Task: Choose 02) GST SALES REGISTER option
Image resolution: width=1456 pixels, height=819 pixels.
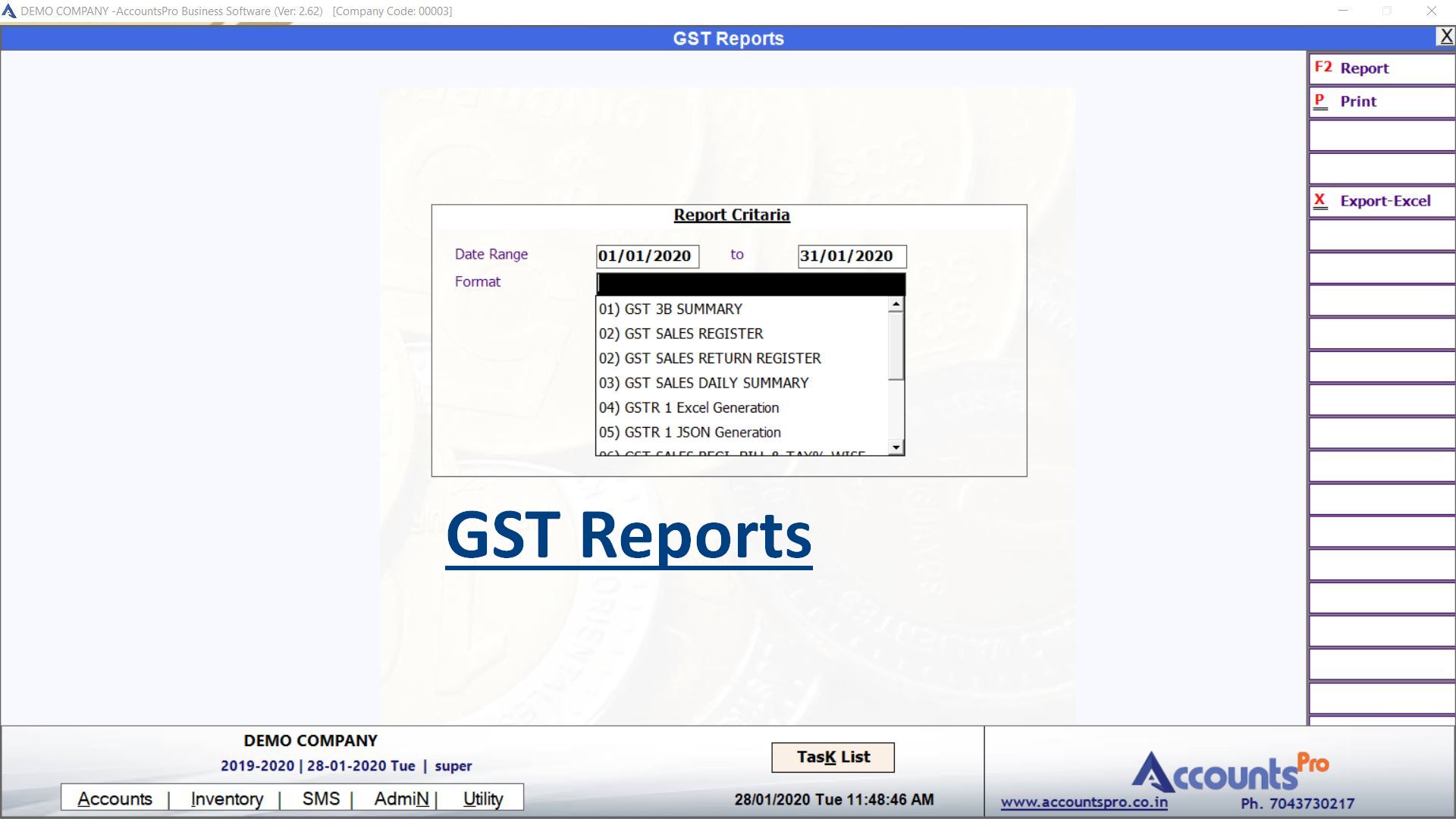Action: (681, 334)
